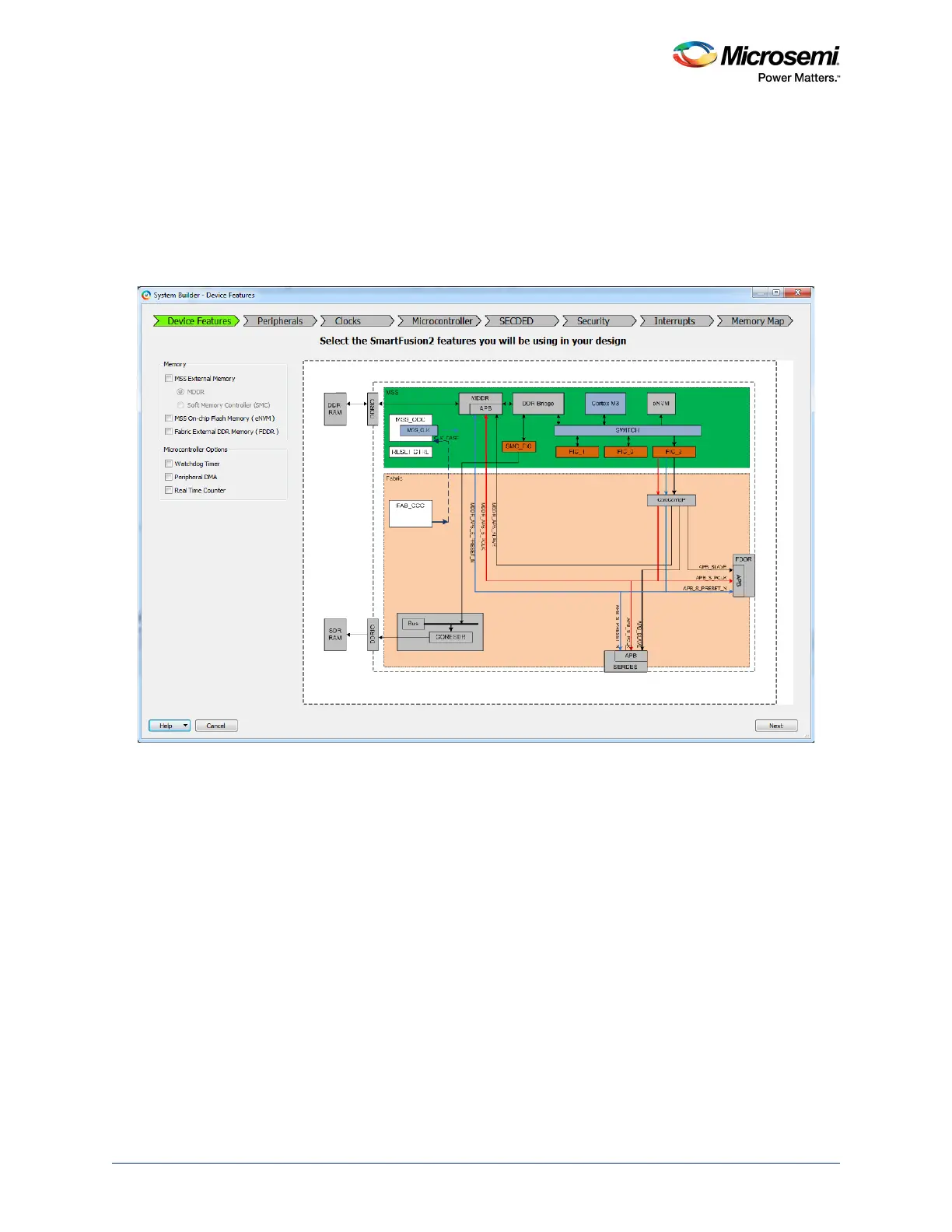Jump to the SECDED step
The width and height of the screenshot is (952, 1232).
tap(522, 321)
